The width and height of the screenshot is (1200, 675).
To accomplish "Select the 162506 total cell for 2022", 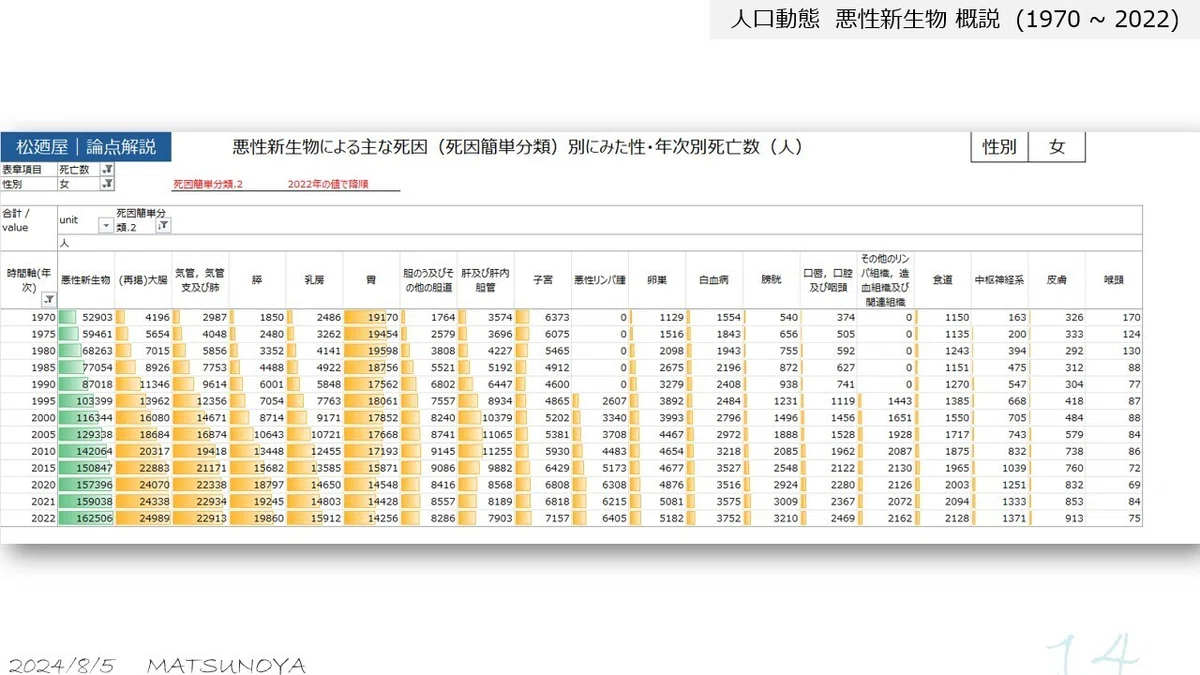I will click(x=86, y=519).
